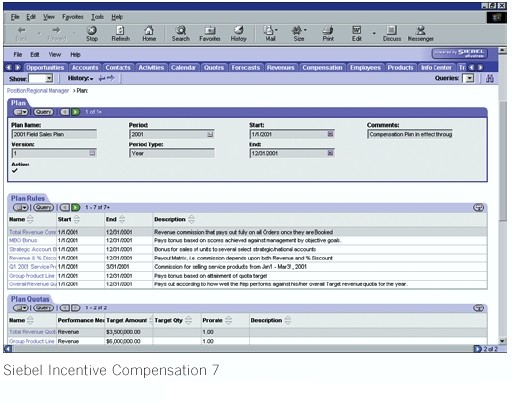The height and width of the screenshot is (406, 513).
Task: Click the Query button in Plan applet
Action: coord(43,112)
